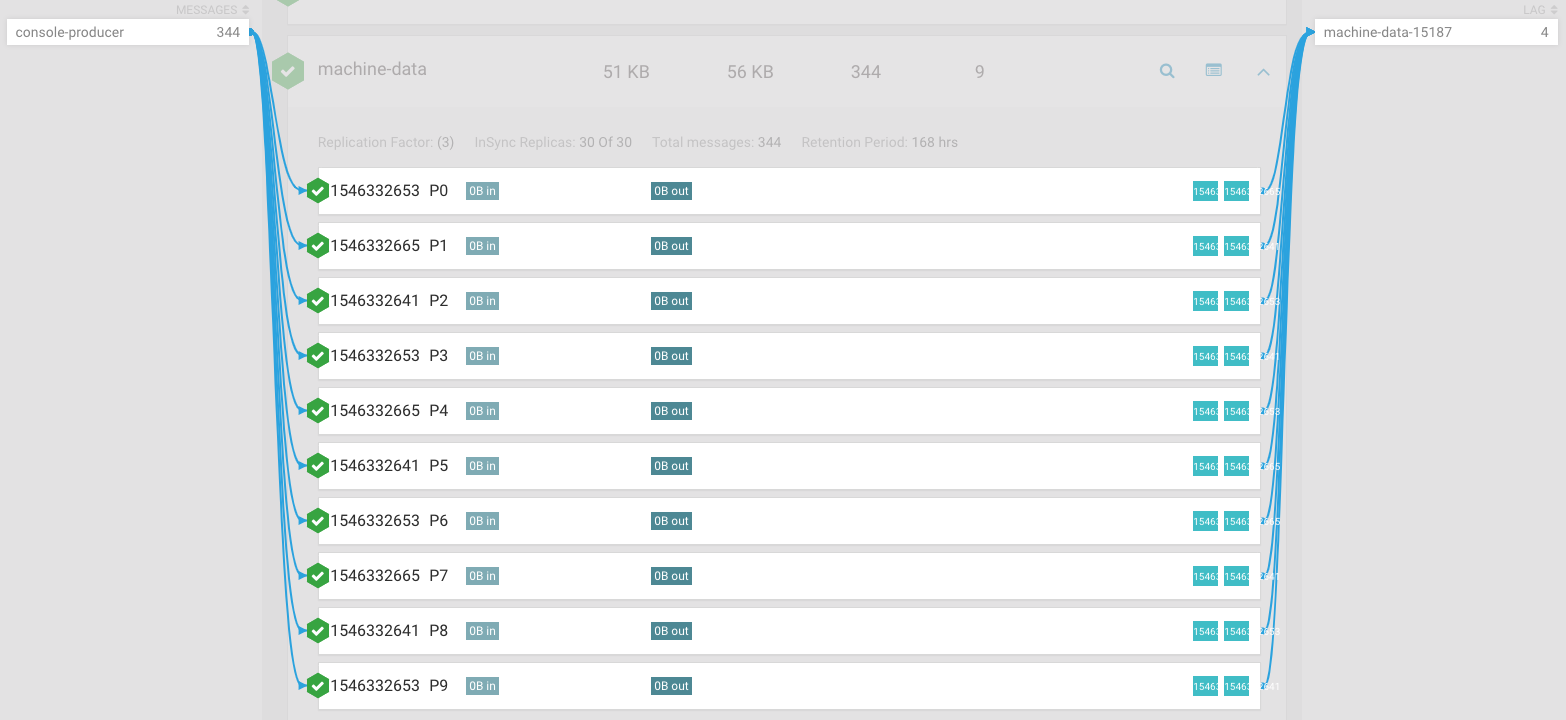The width and height of the screenshot is (1566, 720).
Task: Click the green check hexagon for partition P5
Action: click(318, 465)
